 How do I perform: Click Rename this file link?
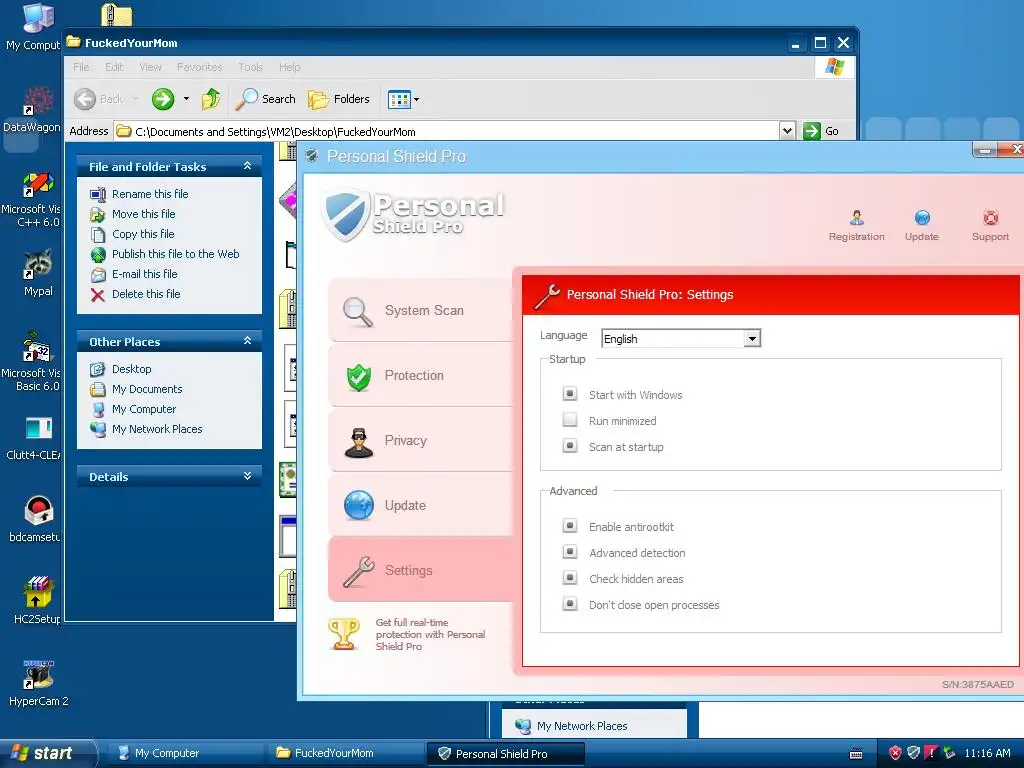tap(150, 194)
